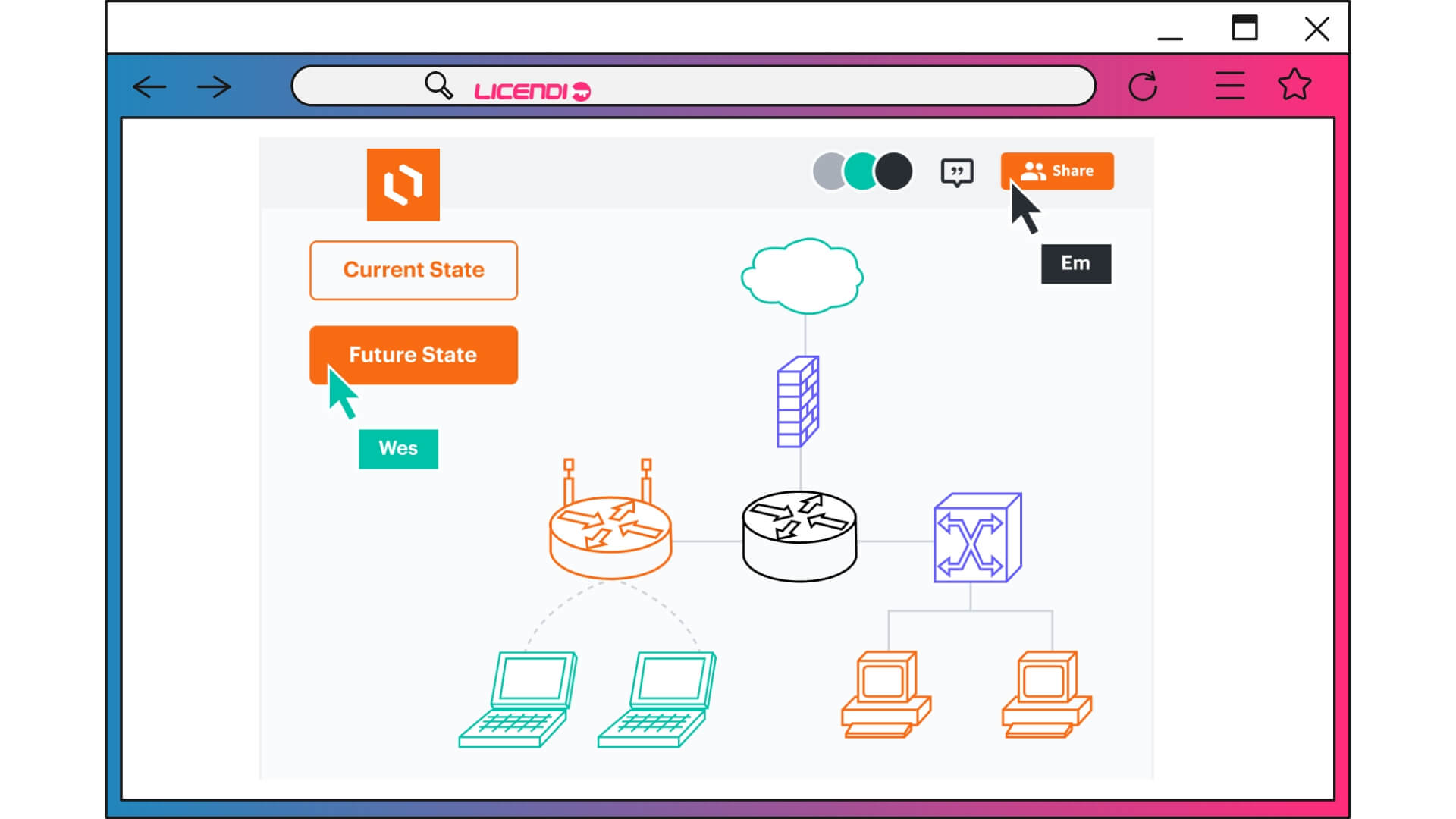This screenshot has height=819, width=1456.
Task: Toggle the black color circle indicator
Action: pos(894,170)
